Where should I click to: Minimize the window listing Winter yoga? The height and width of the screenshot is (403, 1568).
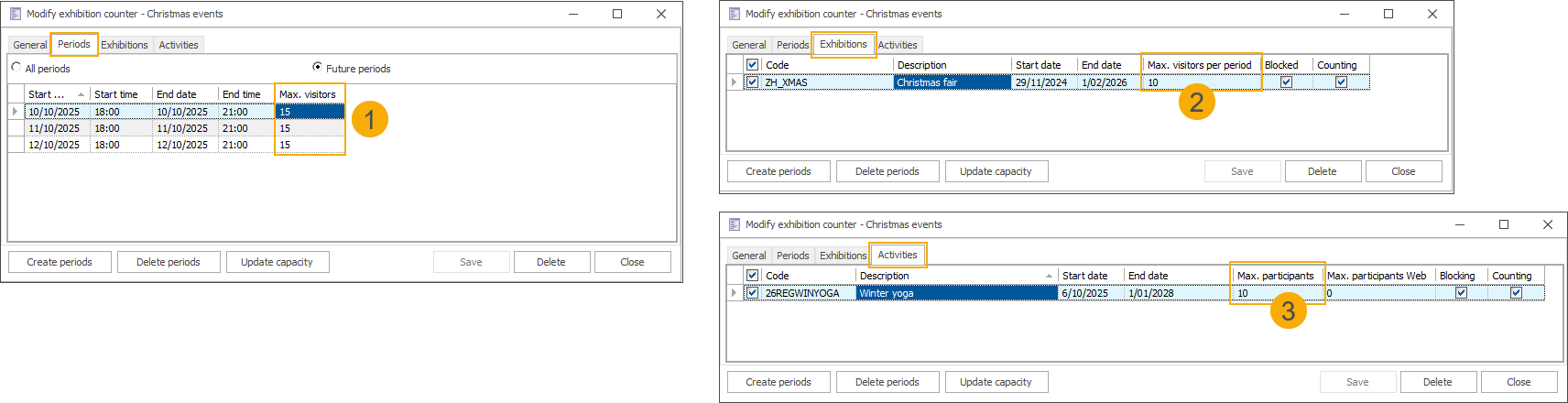1460,224
